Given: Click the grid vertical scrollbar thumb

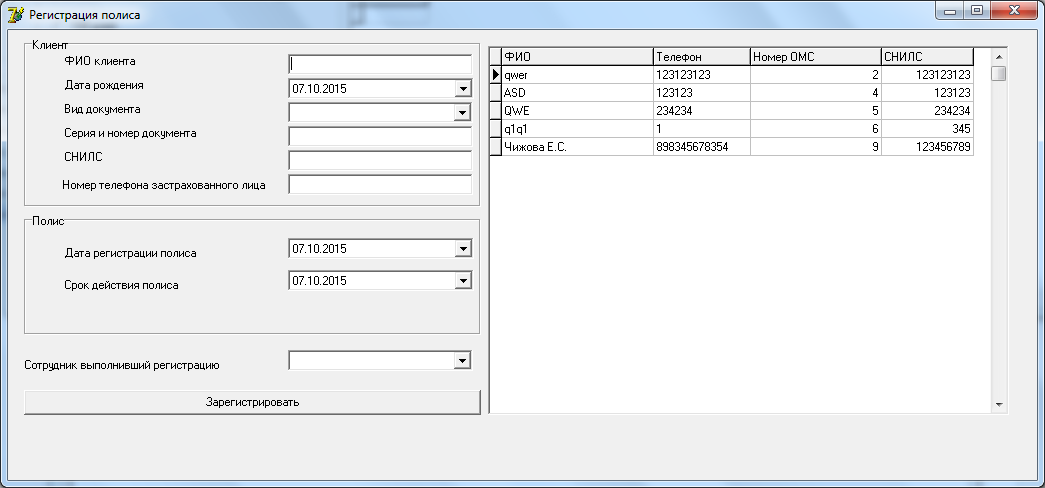Looking at the screenshot, I should pos(998,73).
